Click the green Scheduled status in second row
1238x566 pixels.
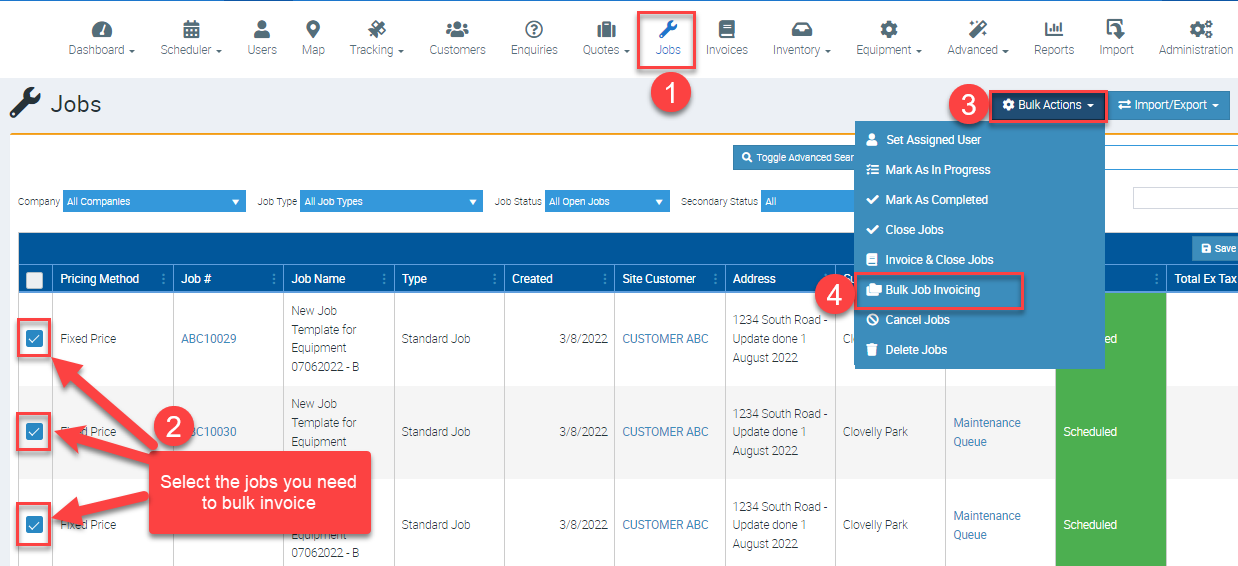[1090, 432]
